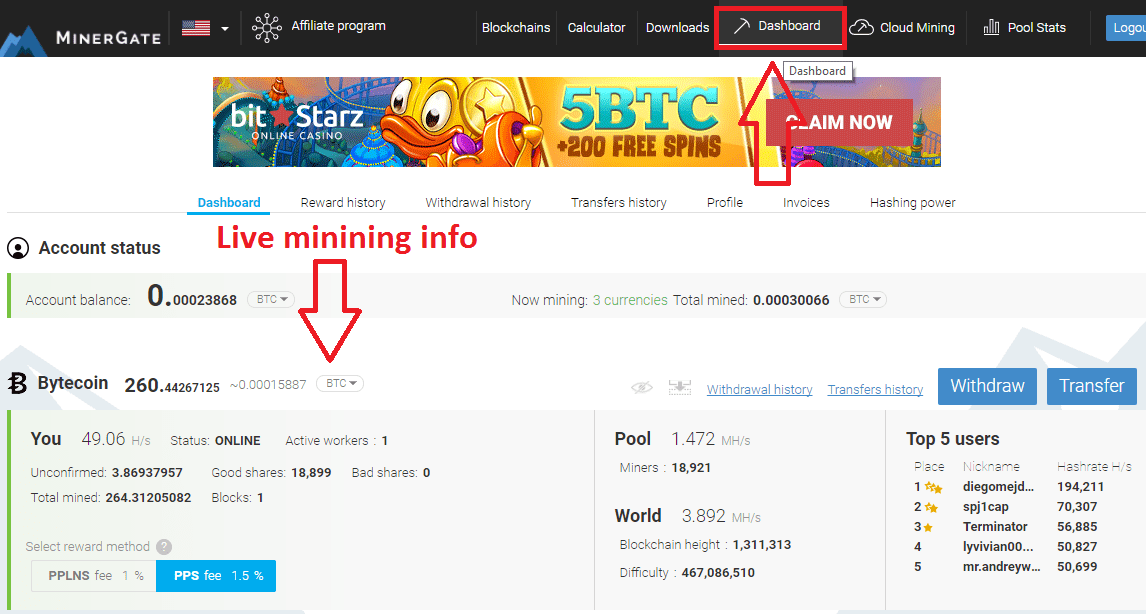This screenshot has height=614, width=1146.
Task: Click the Difficulty value 467,086,510
Action: [x=718, y=572]
